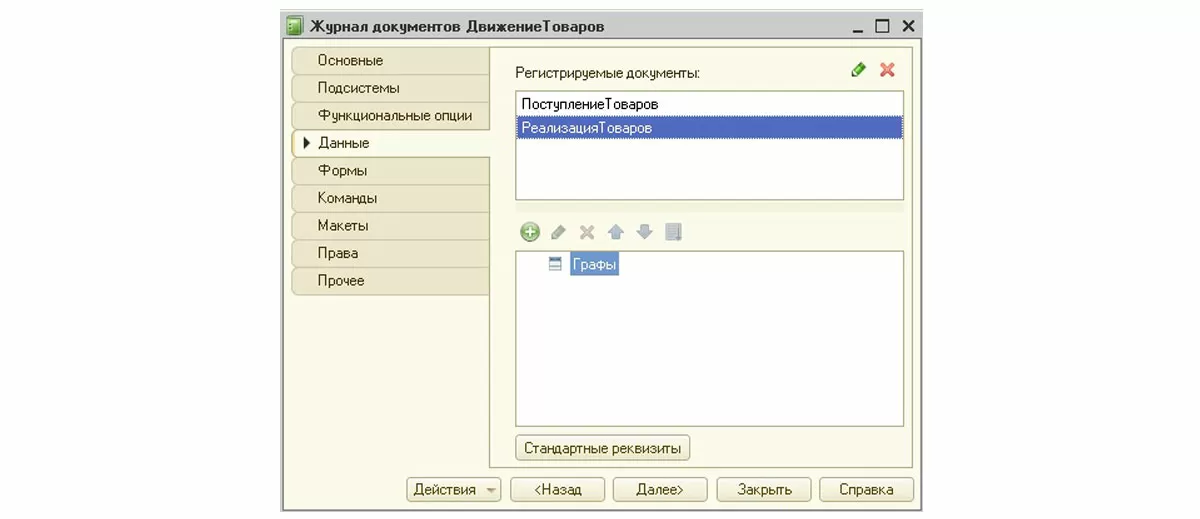Select the Графы tree node
Image resolution: width=1200 pixels, height=519 pixels.
(x=595, y=265)
